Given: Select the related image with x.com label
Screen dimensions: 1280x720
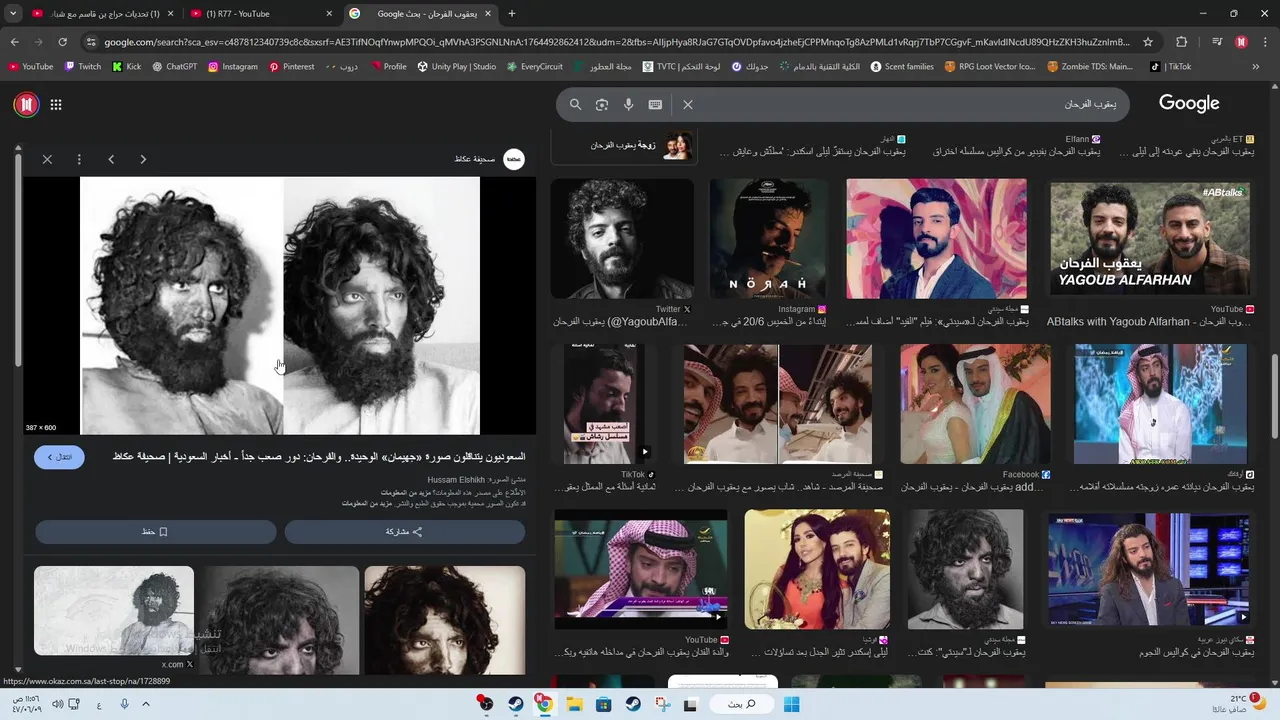Looking at the screenshot, I should point(114,612).
